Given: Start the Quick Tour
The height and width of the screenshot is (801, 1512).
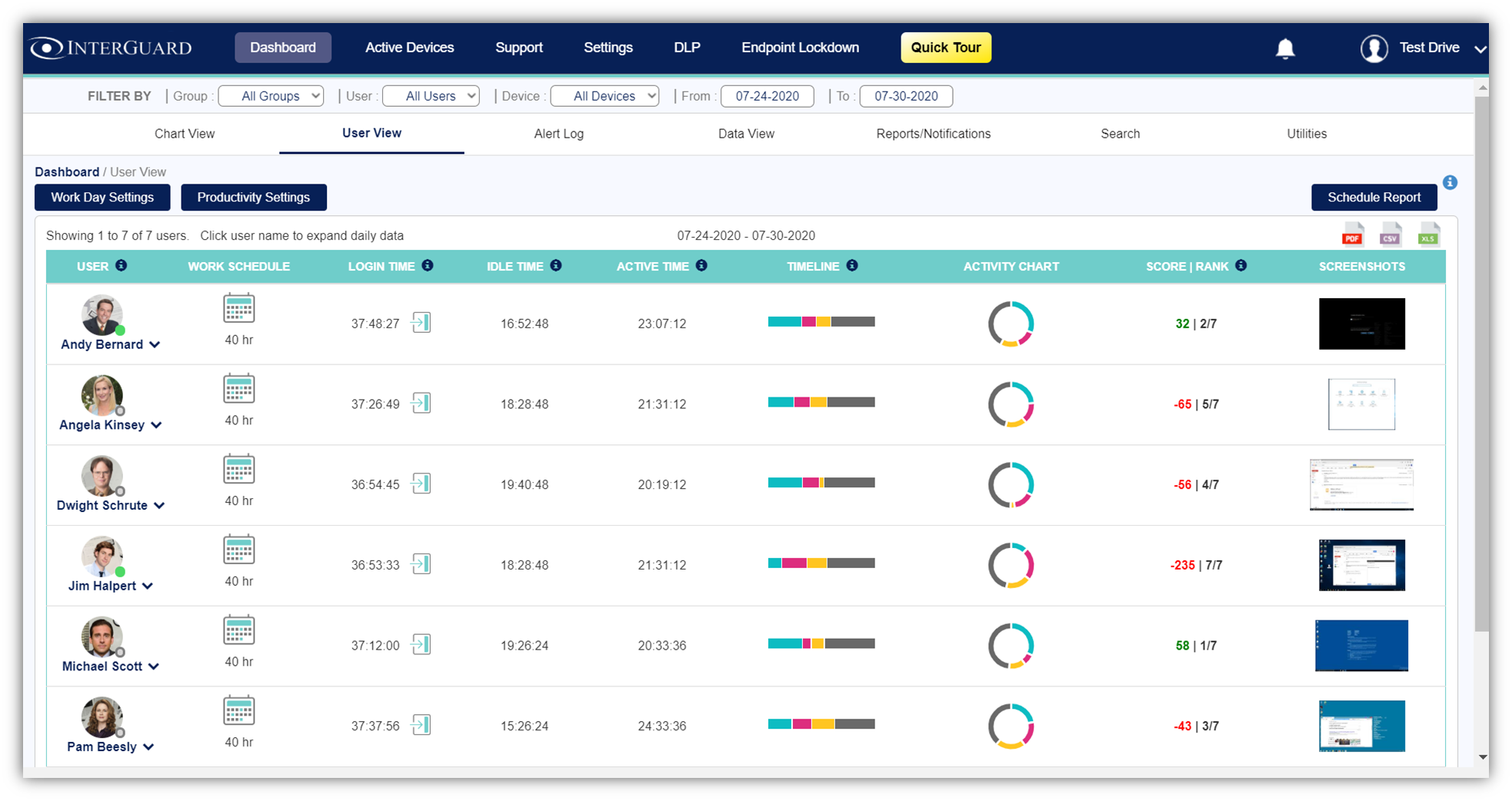Looking at the screenshot, I should [946, 48].
